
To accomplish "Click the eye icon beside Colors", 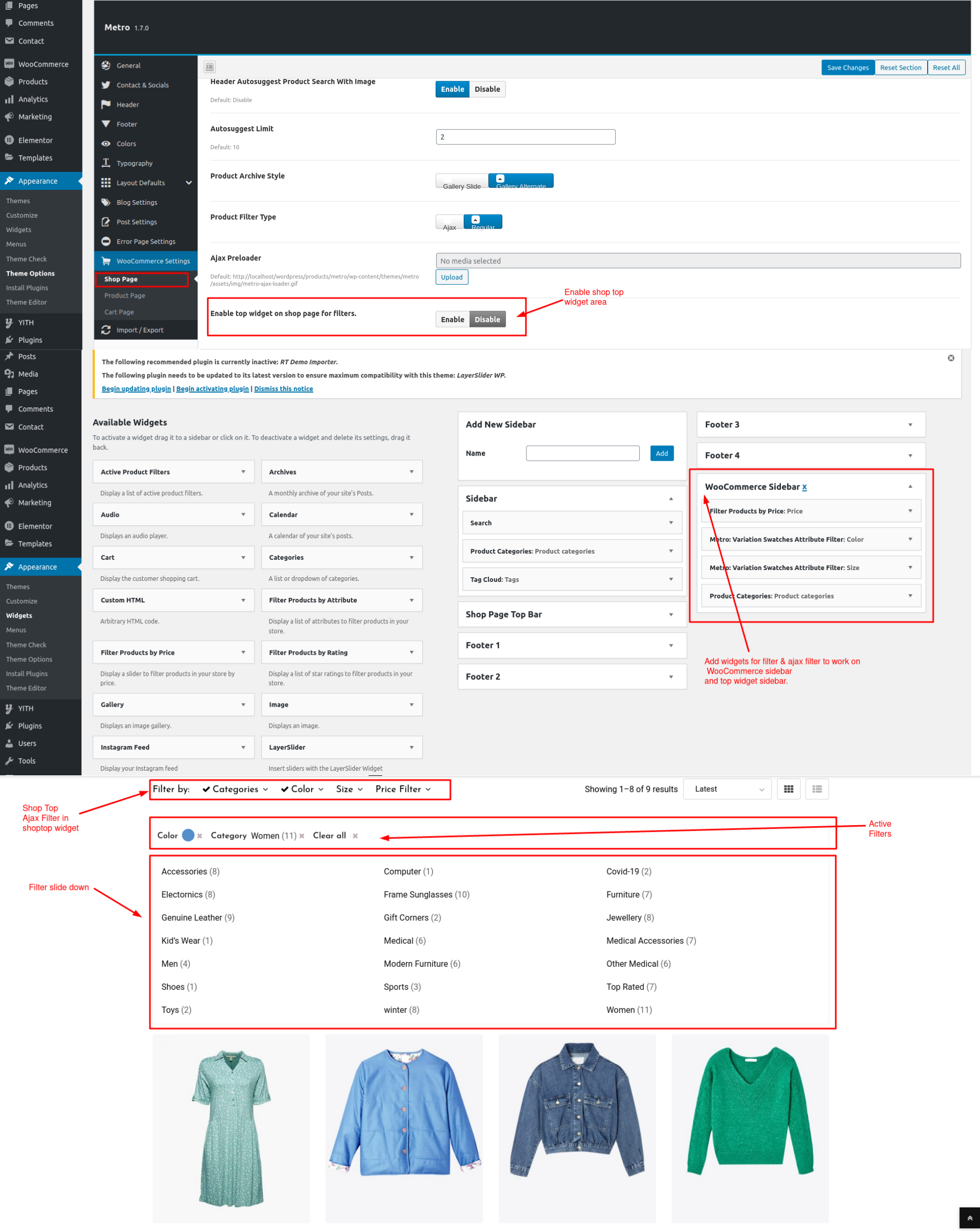I will [x=106, y=143].
